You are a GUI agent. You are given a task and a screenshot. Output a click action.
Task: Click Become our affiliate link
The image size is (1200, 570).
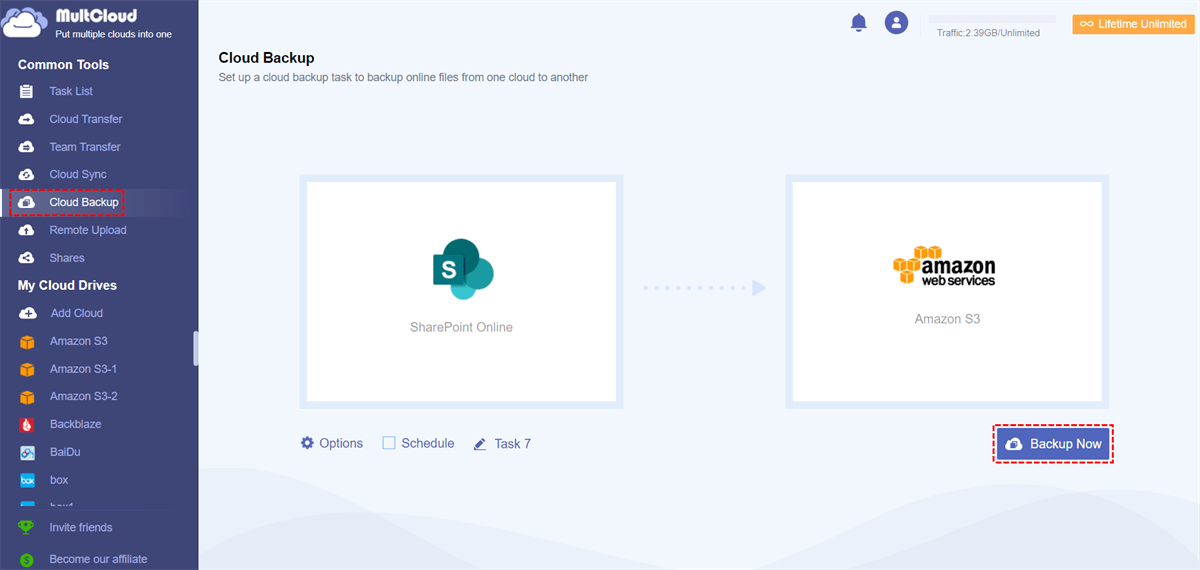pyautogui.click(x=98, y=560)
